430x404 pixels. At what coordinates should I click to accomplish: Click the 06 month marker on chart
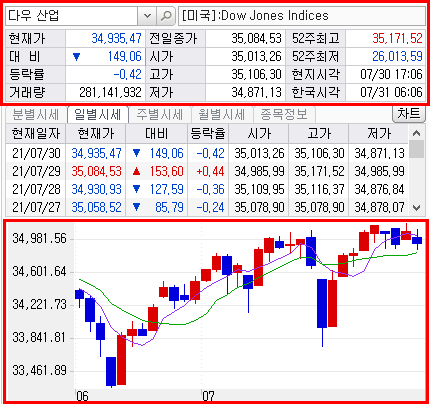[83, 396]
